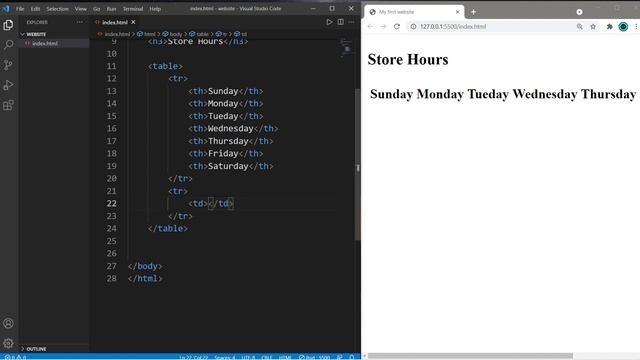Go back in the Chrome browser

click(370, 27)
